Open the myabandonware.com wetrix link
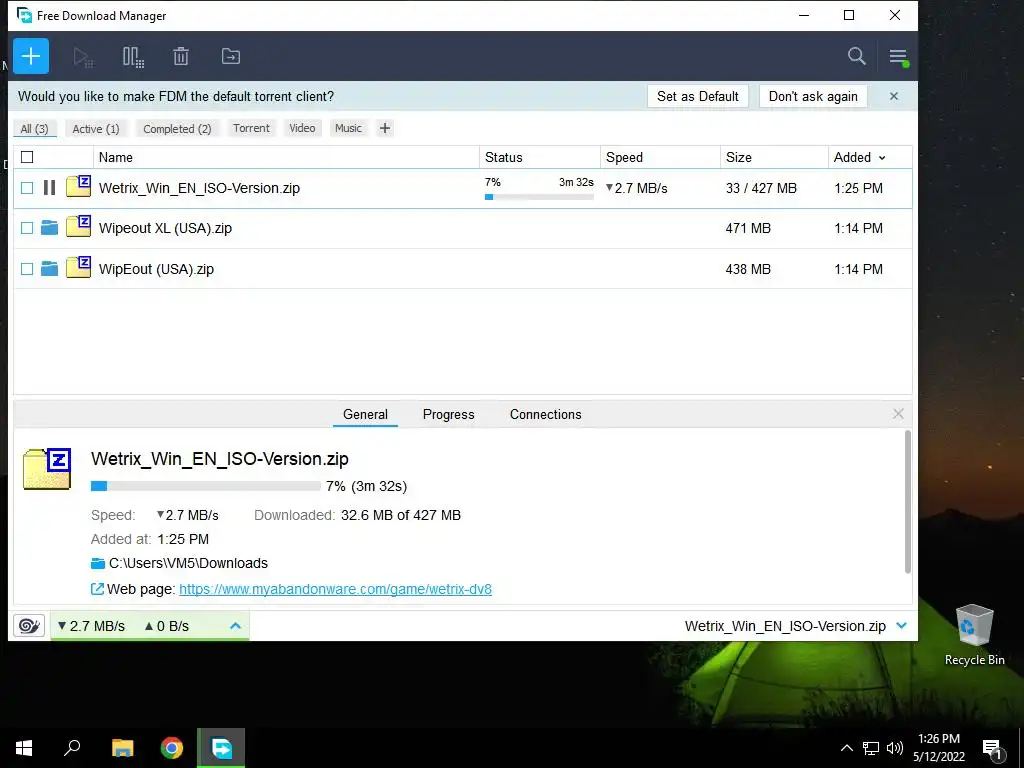The image size is (1024, 768). (335, 589)
